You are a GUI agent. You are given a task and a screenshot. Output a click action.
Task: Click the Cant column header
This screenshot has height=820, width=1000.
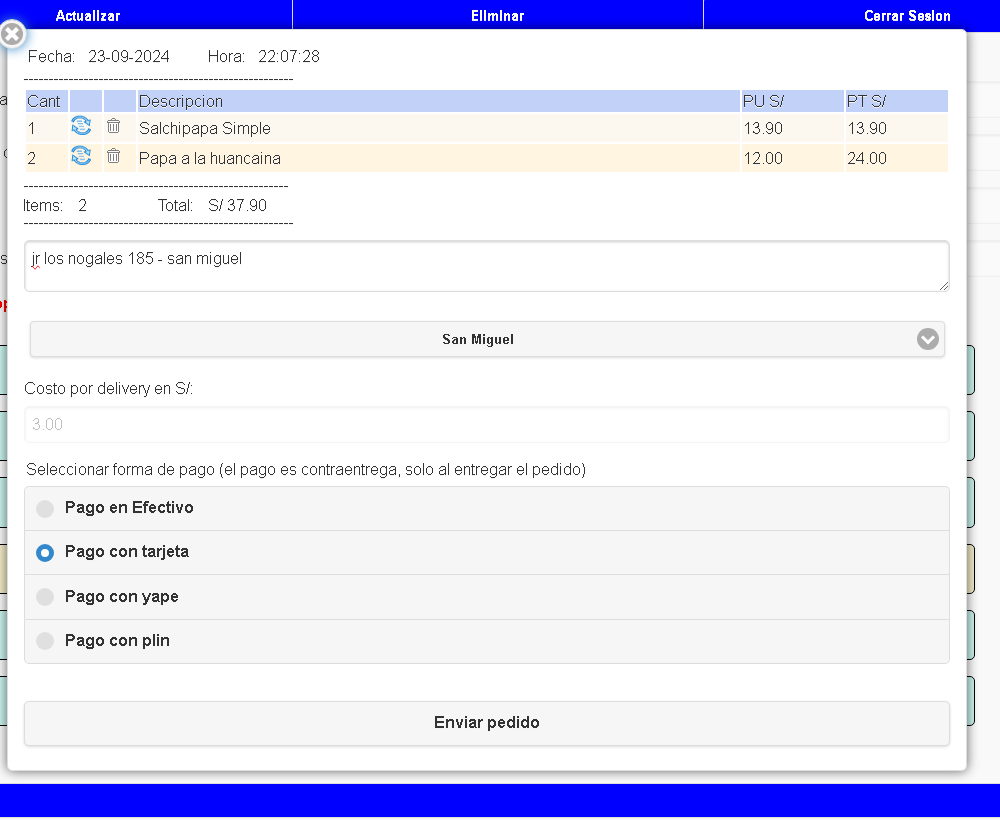pyautogui.click(x=45, y=101)
